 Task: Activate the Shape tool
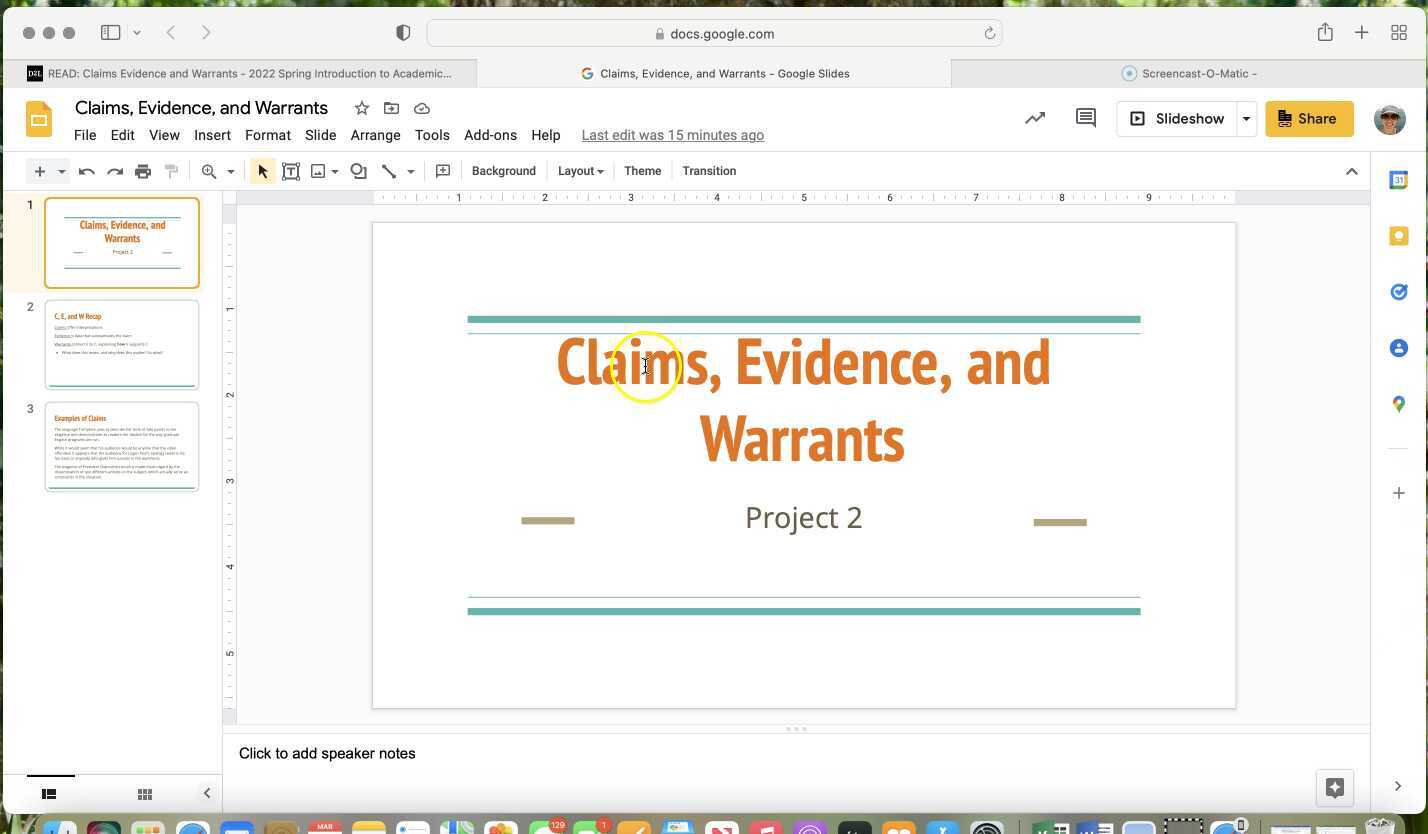pos(358,171)
